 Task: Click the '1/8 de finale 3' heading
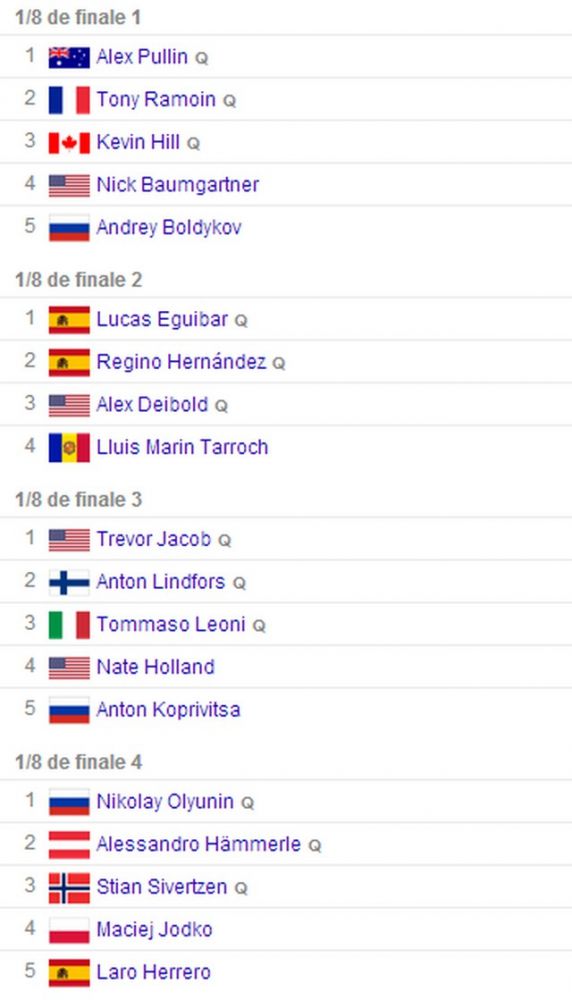(x=78, y=499)
